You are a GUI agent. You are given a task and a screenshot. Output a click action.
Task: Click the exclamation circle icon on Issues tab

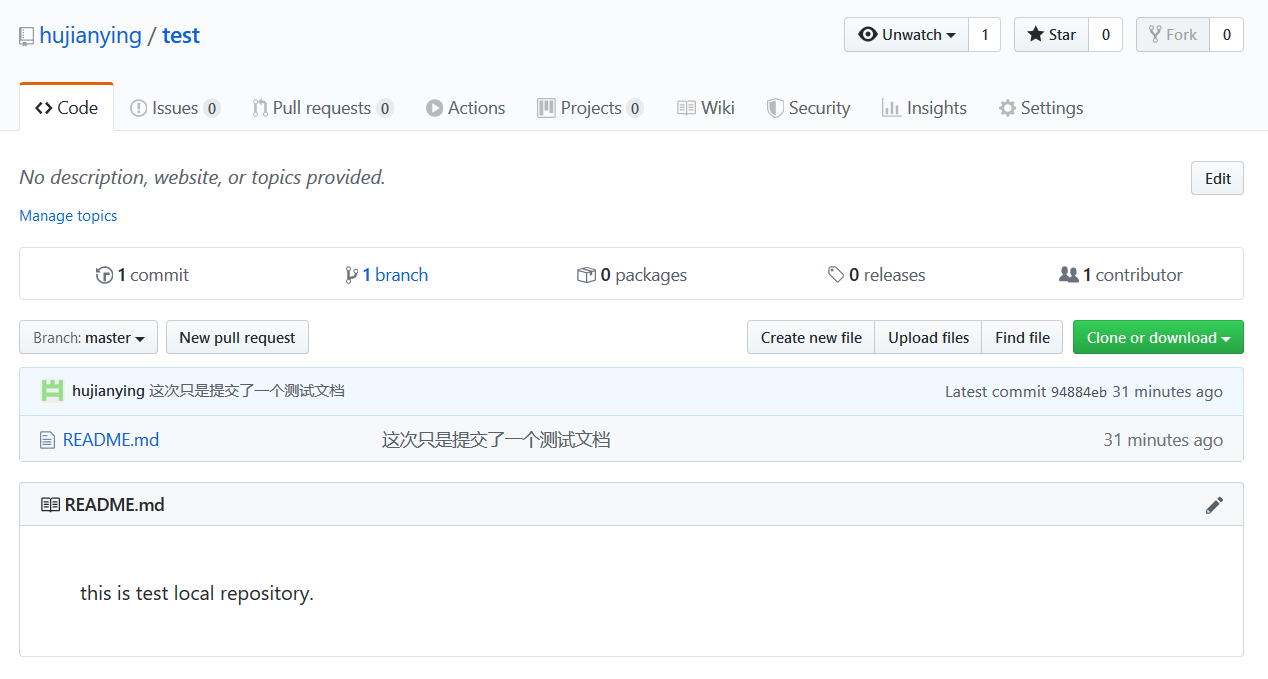pyautogui.click(x=139, y=108)
